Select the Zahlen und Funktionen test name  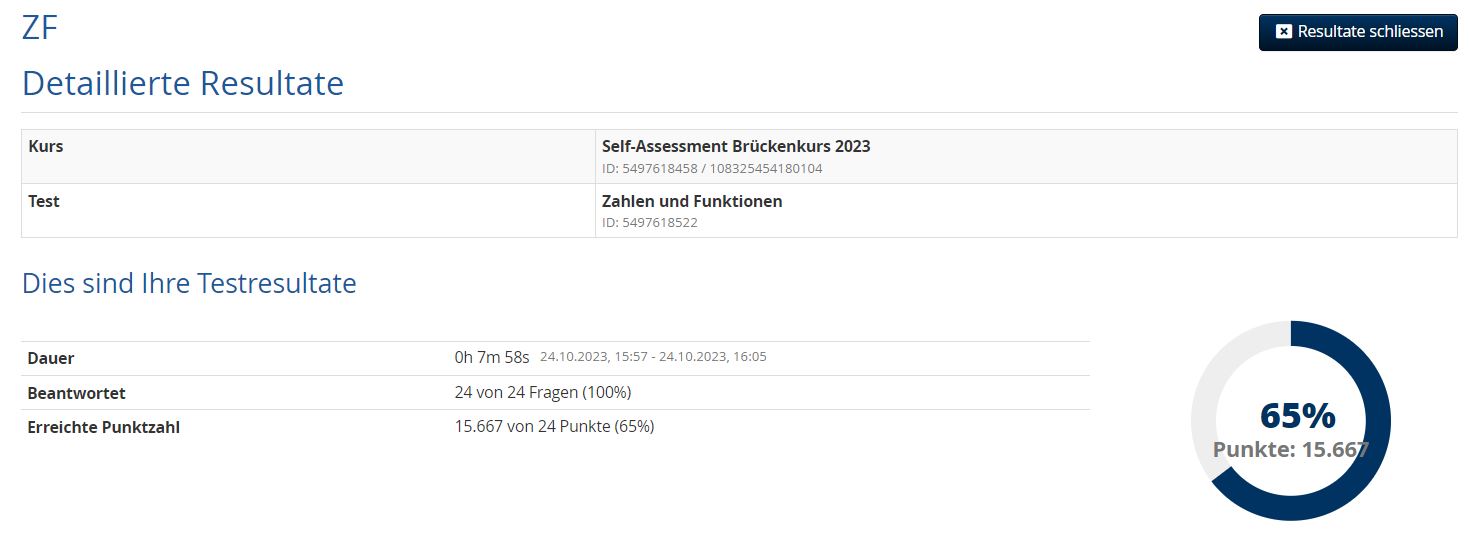pyautogui.click(x=692, y=201)
